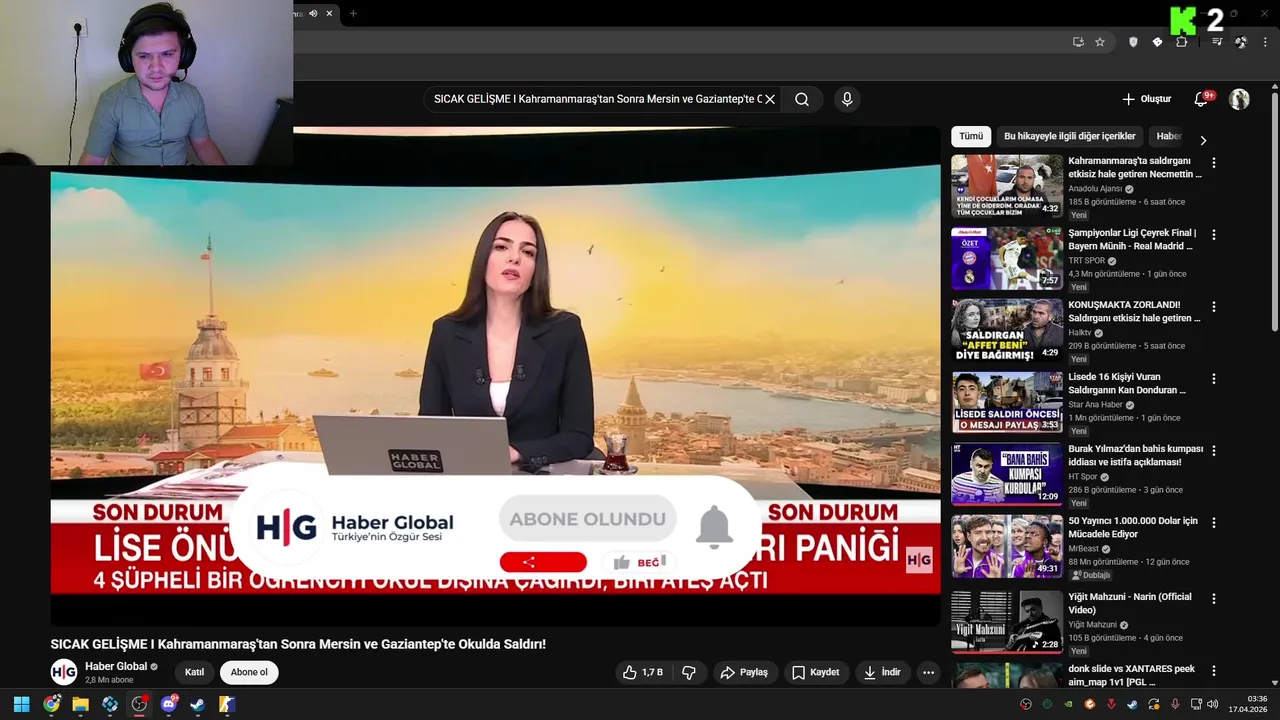Open the NVIDIA tray icon
Screen dimensions: 1280x720
pos(1068,704)
